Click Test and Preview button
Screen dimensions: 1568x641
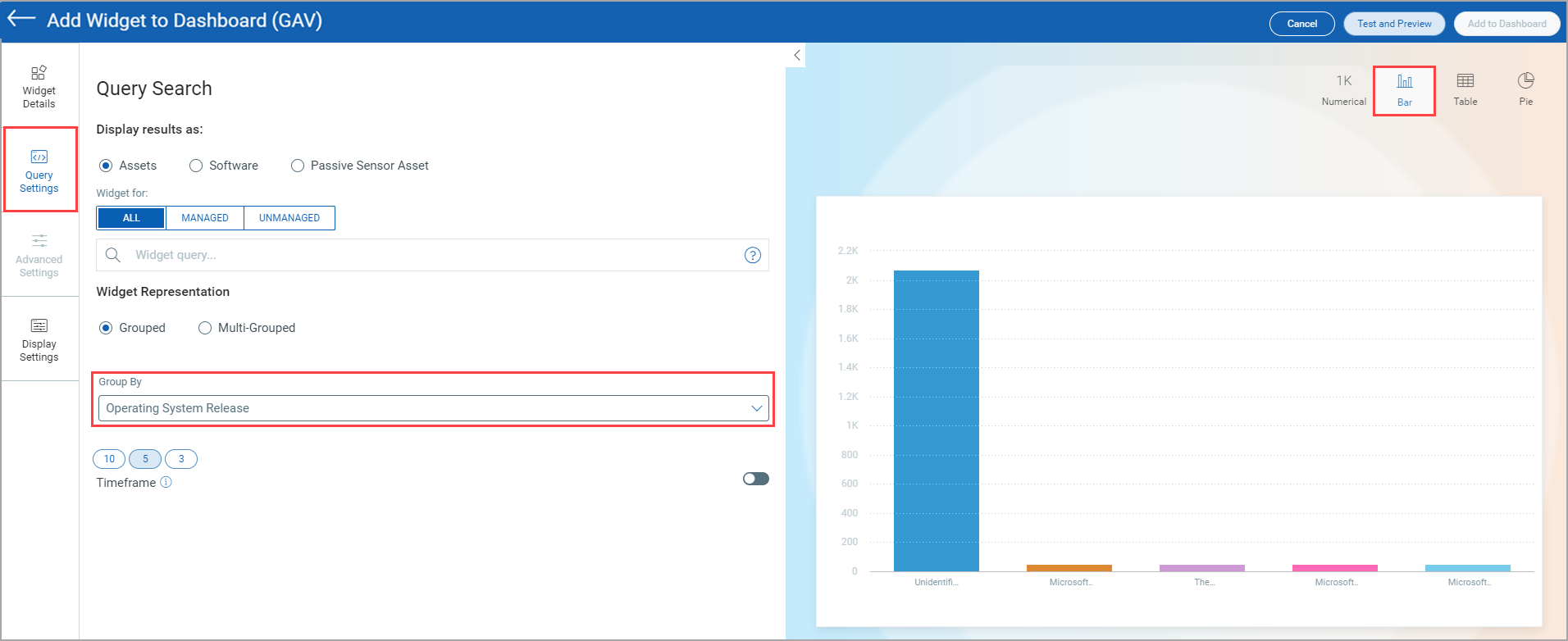[1394, 24]
